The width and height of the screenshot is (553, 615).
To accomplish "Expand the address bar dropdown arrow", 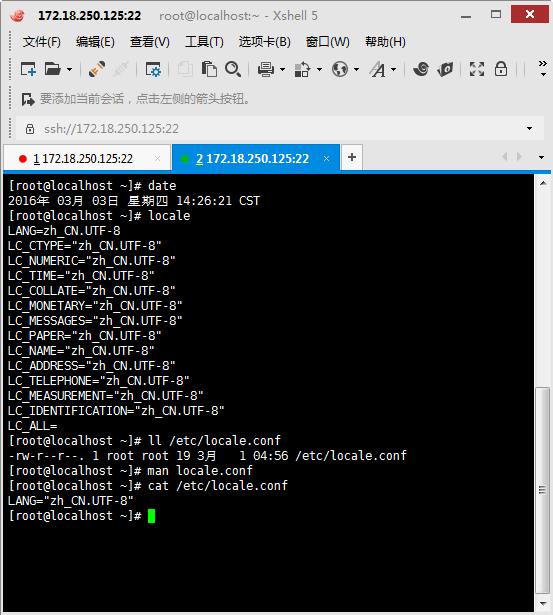I will (529, 128).
